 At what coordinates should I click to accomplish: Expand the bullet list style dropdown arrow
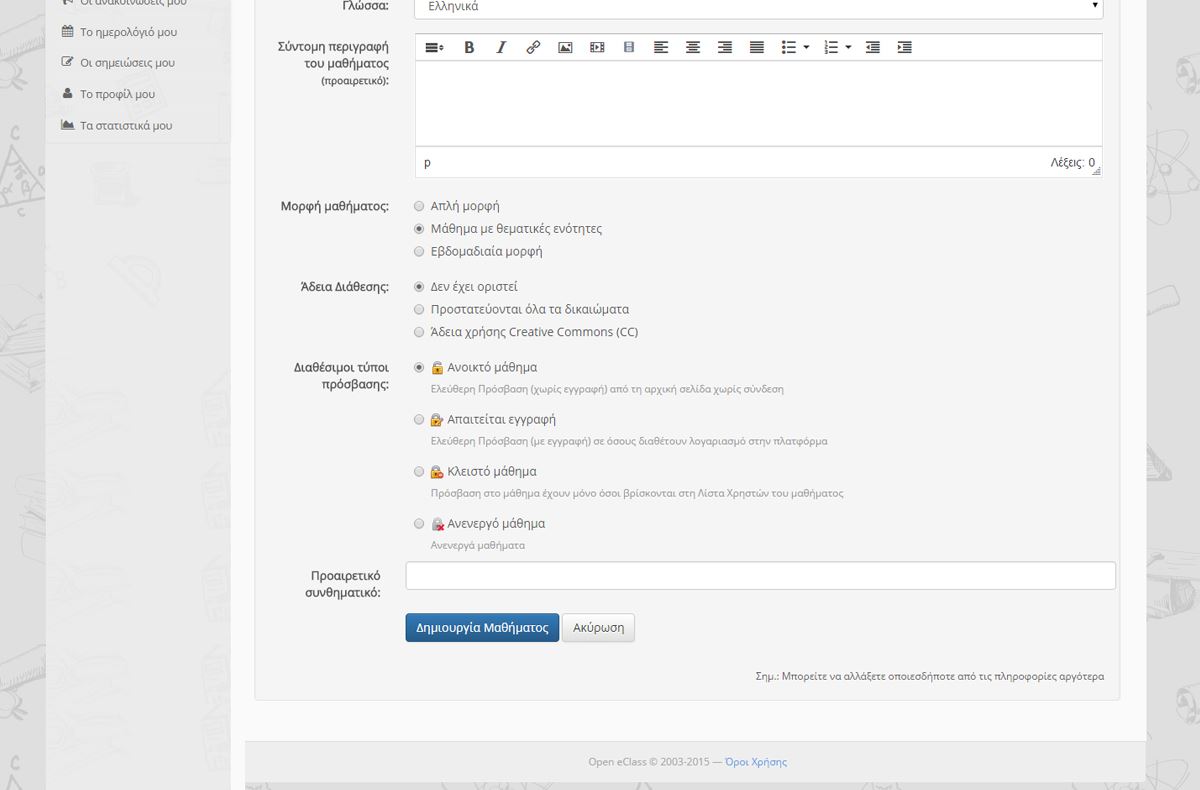point(806,47)
